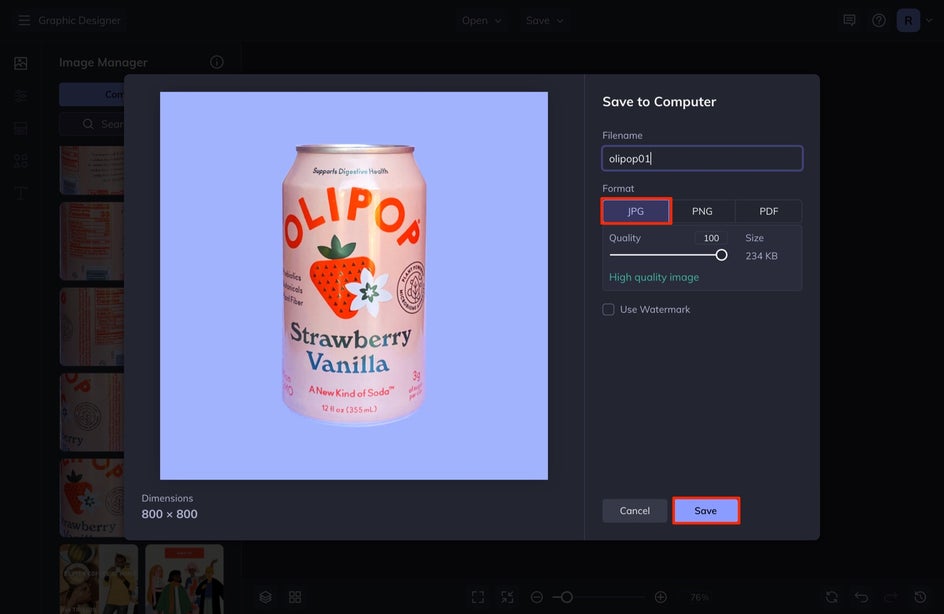Open the feedback chat icon

[x=849, y=20]
